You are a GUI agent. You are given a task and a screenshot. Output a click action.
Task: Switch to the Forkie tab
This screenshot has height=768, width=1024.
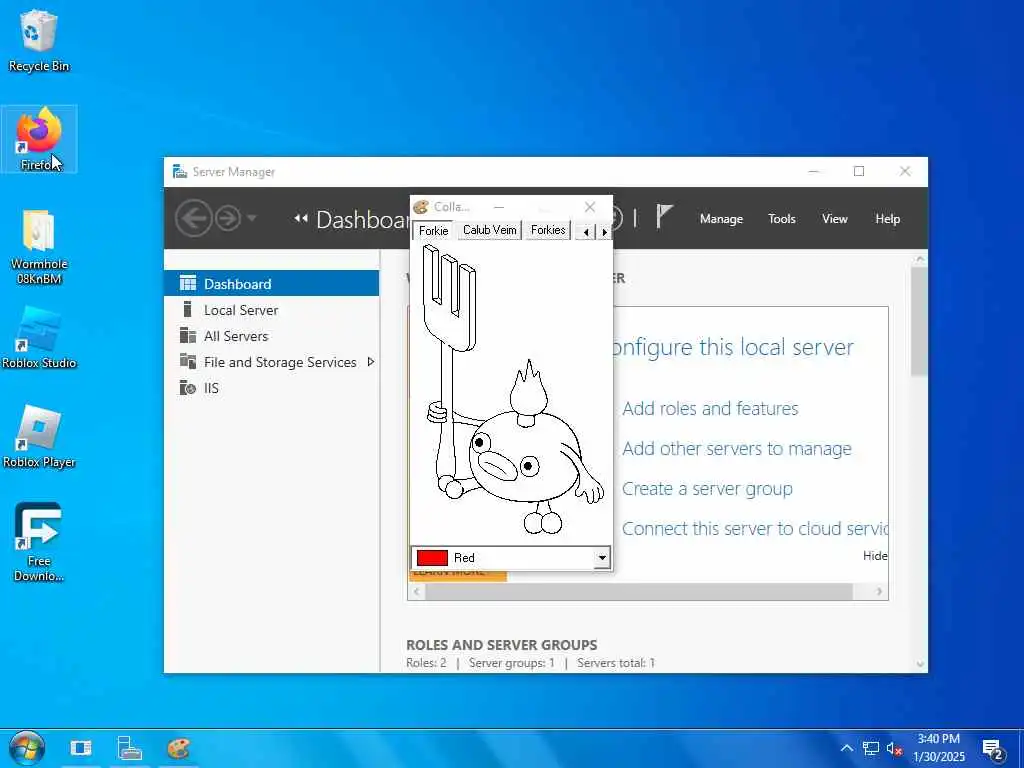click(x=434, y=231)
